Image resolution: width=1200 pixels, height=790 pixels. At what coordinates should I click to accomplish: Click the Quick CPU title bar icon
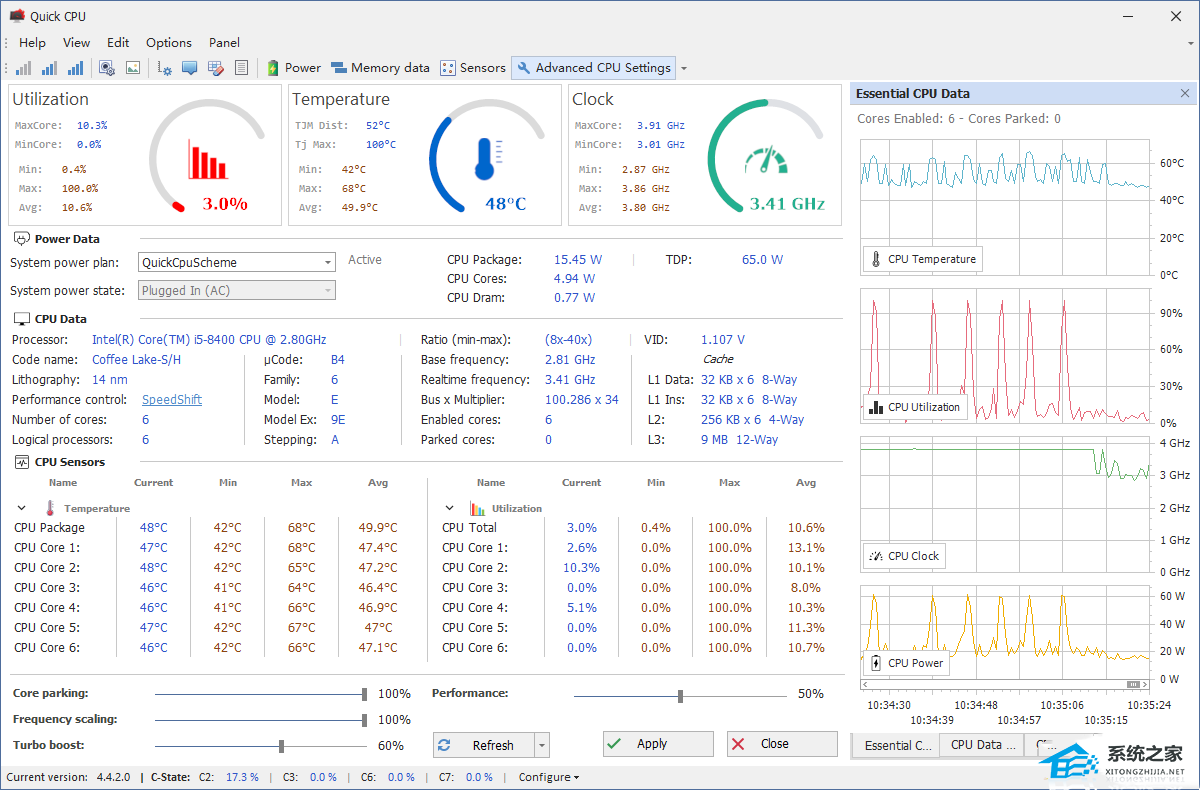[17, 15]
